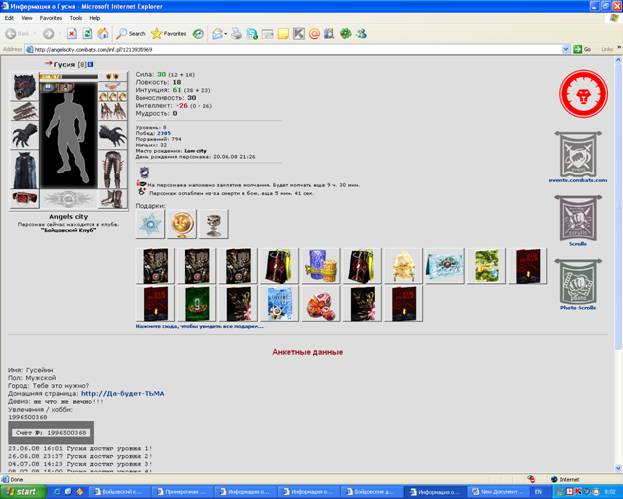Click the snowflake gift icon
The height and width of the screenshot is (499, 623).
[150, 224]
